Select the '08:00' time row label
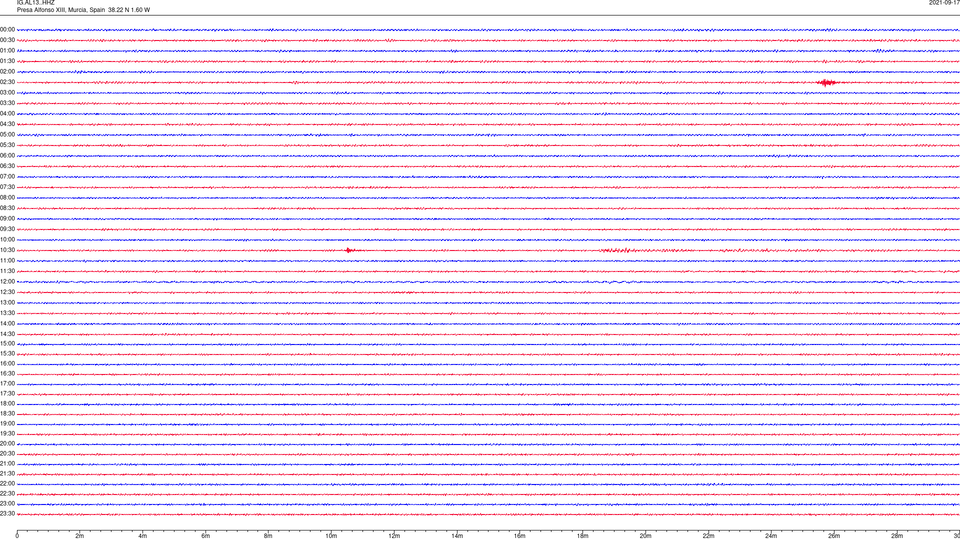This screenshot has height=540, width=960. coord(7,198)
